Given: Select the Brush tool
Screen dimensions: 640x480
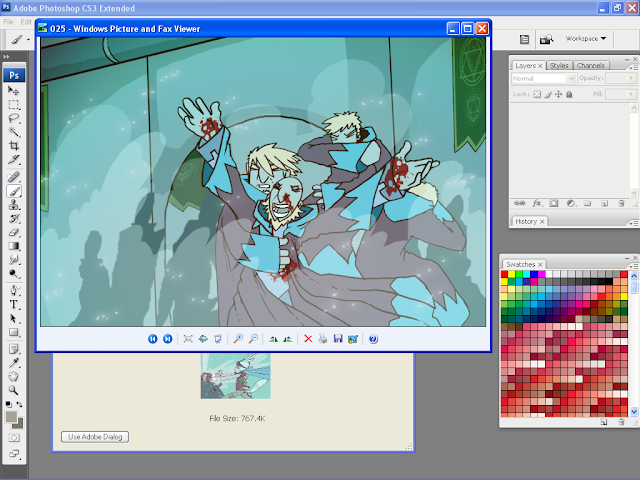Looking at the screenshot, I should 13,191.
